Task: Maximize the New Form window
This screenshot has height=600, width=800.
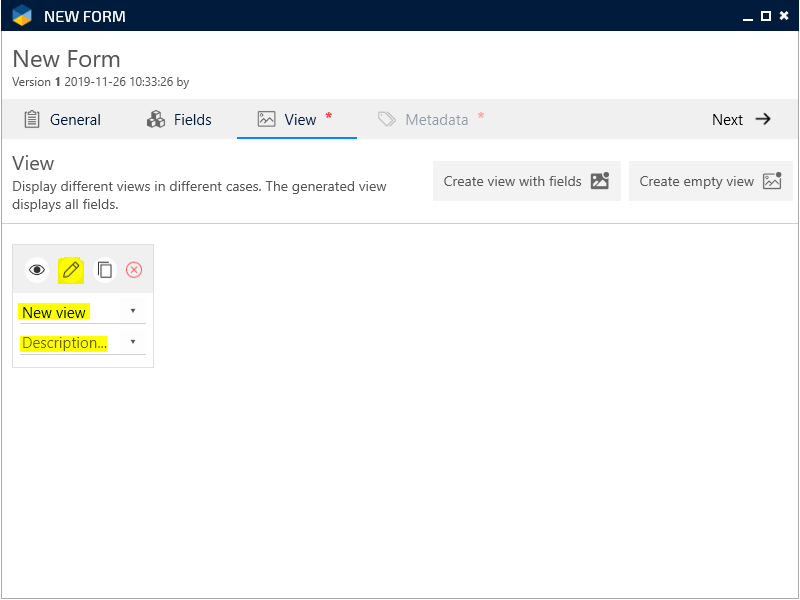Action: [766, 16]
